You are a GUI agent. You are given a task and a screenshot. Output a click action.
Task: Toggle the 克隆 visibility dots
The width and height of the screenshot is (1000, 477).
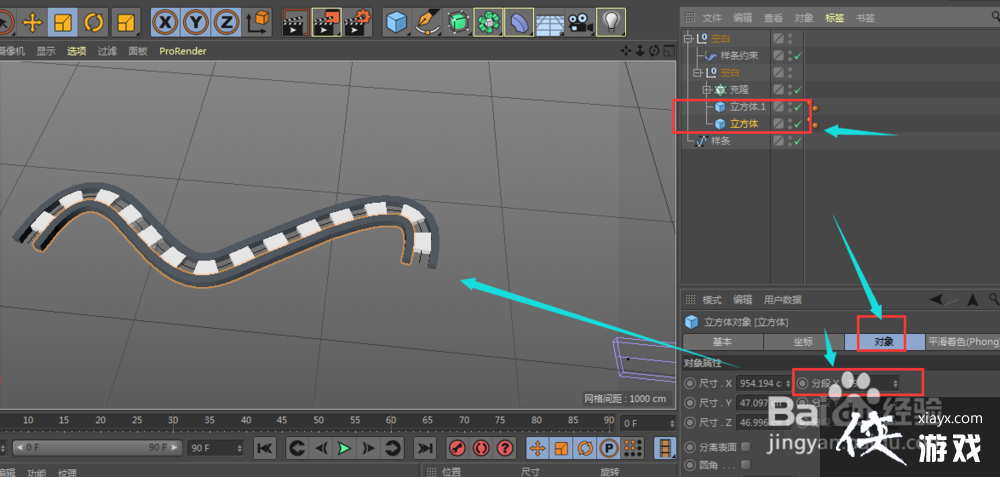[x=790, y=90]
